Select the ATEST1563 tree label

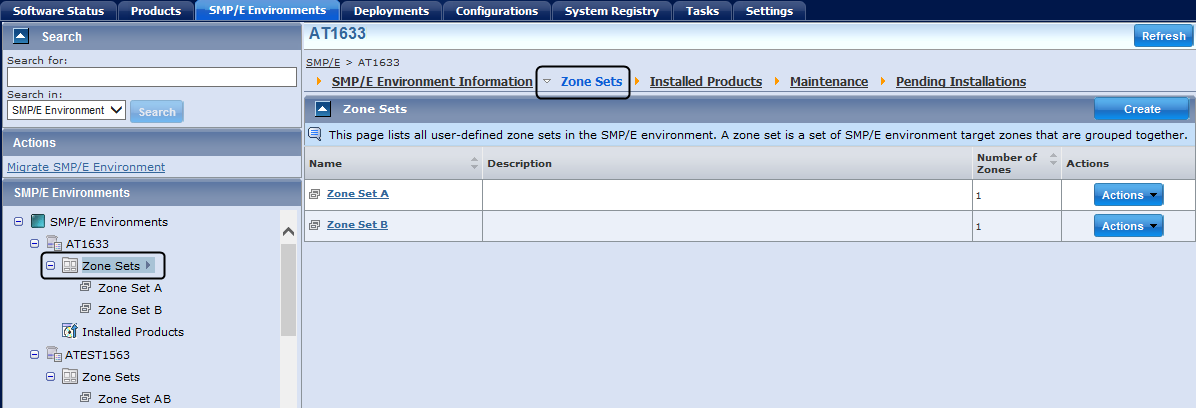tap(98, 355)
